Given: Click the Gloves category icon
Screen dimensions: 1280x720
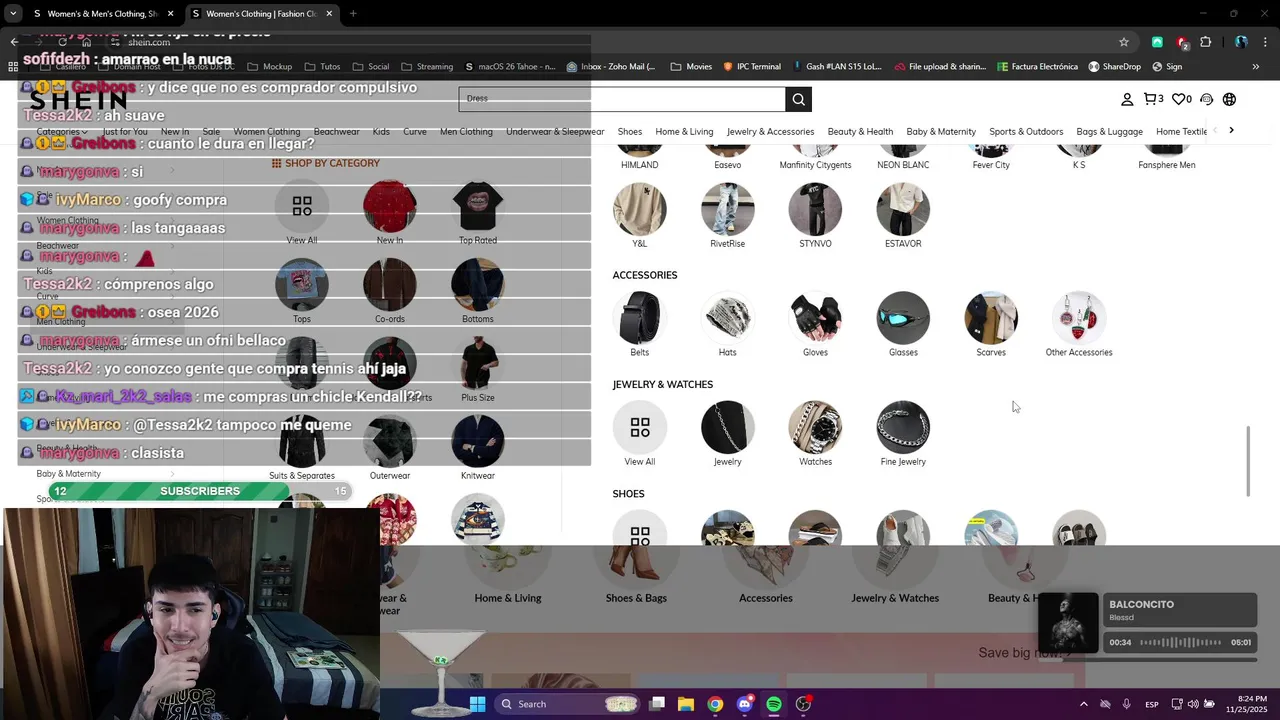Looking at the screenshot, I should tap(815, 318).
